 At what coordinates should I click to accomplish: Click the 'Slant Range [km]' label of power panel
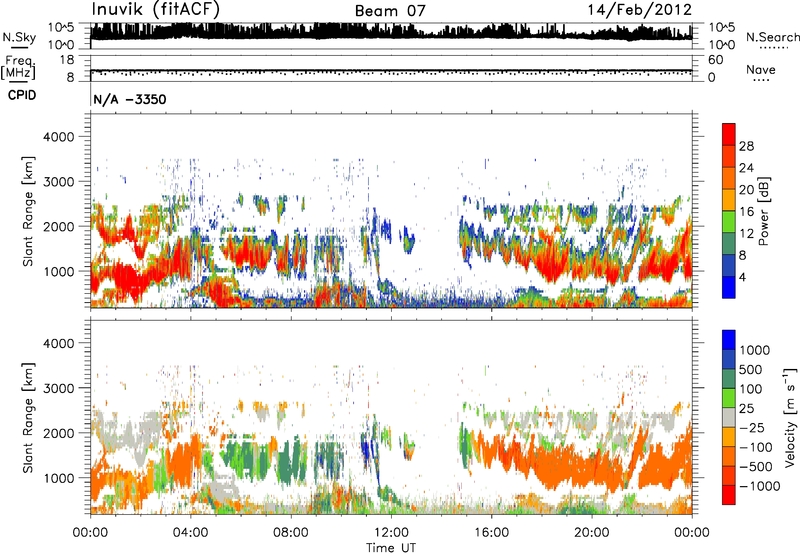[x=28, y=211]
